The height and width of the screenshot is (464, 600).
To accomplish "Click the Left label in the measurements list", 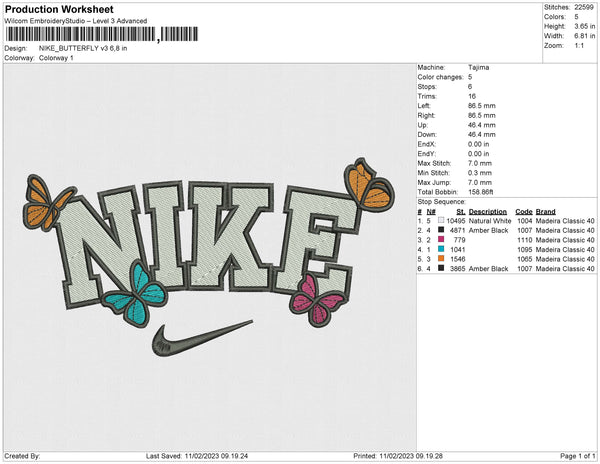I will point(424,106).
